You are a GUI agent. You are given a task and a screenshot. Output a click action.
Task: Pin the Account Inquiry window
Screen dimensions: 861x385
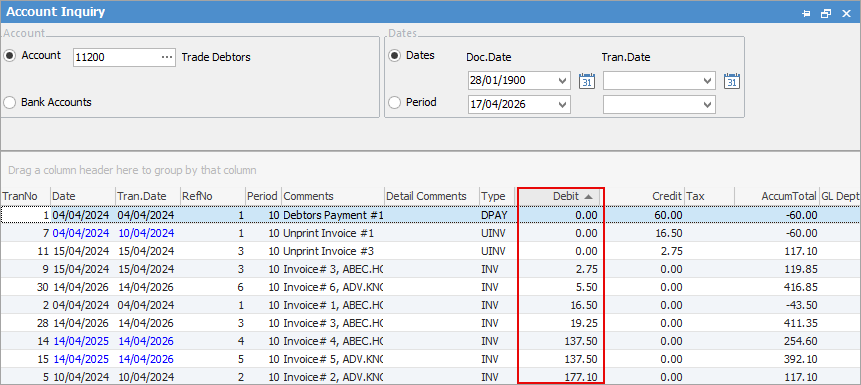pos(806,13)
